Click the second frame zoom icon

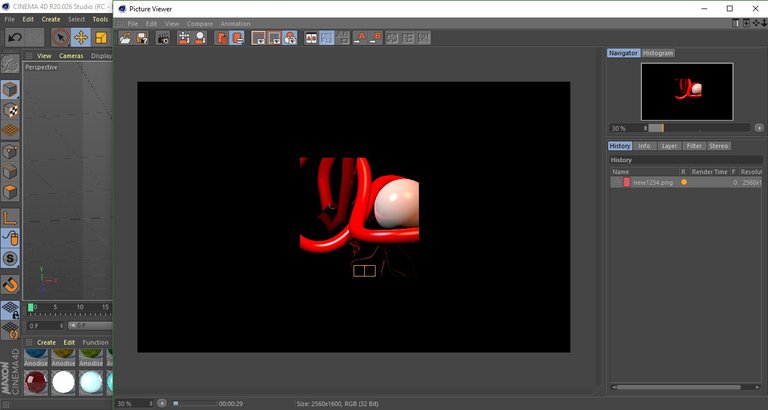(x=274, y=38)
